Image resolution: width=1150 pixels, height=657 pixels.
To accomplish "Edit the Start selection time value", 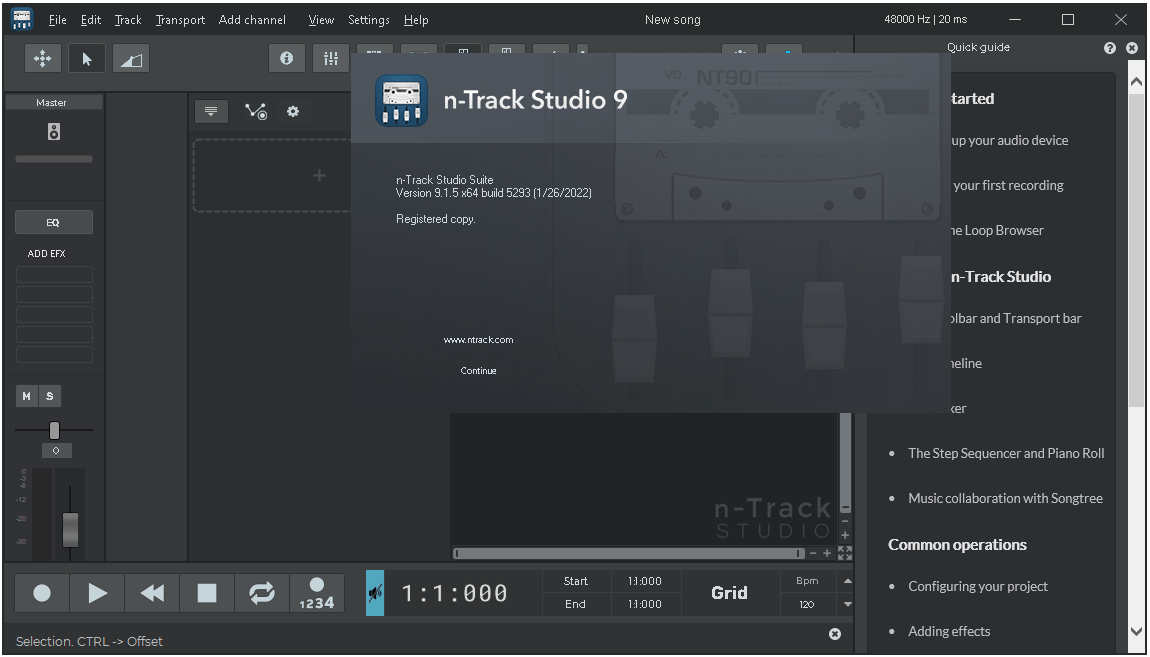I will point(645,581).
